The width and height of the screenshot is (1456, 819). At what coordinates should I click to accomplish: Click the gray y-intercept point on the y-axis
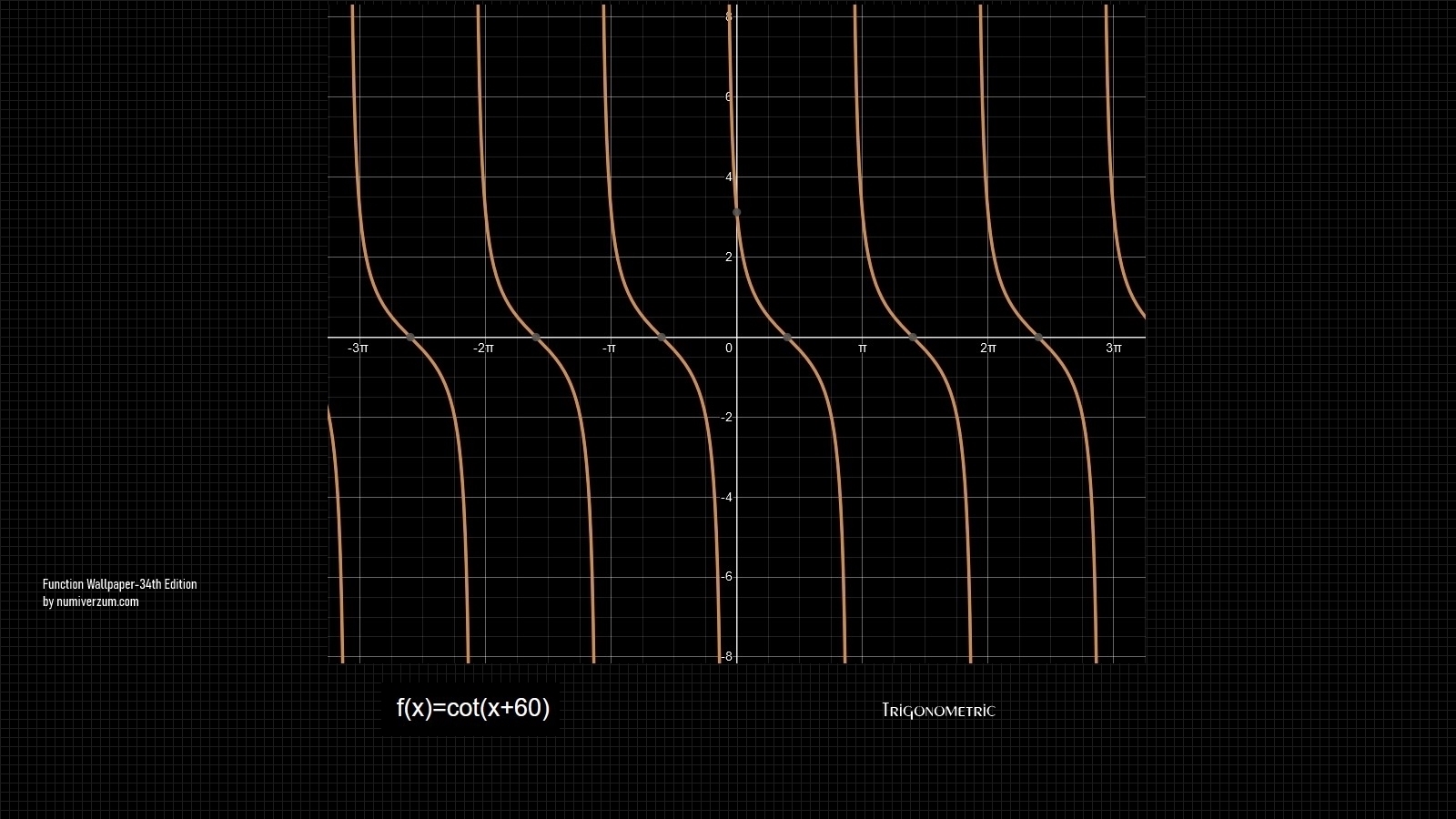(x=736, y=212)
